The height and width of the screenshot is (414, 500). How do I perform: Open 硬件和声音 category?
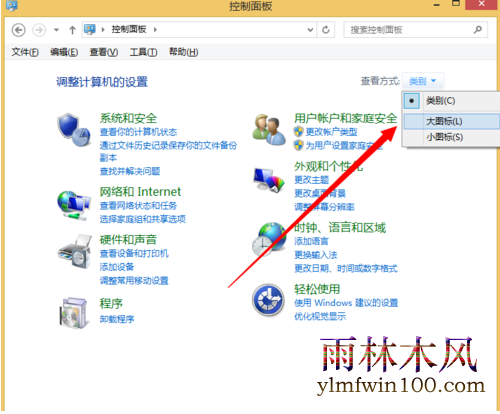coord(128,240)
